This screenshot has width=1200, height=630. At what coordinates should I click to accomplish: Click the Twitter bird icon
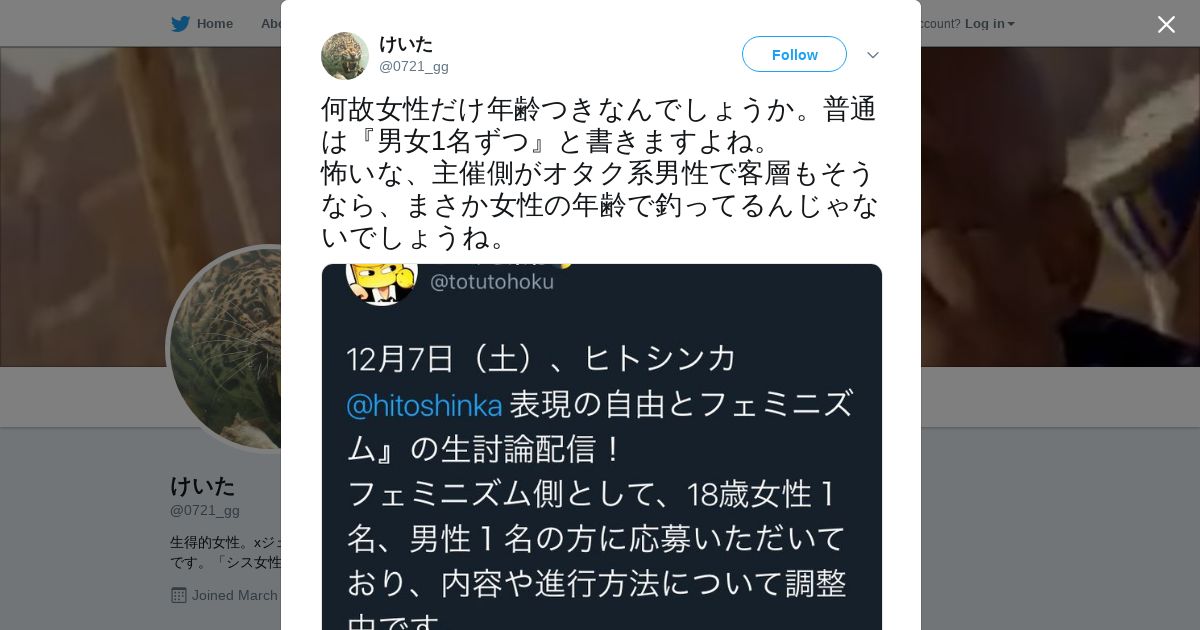pos(180,23)
